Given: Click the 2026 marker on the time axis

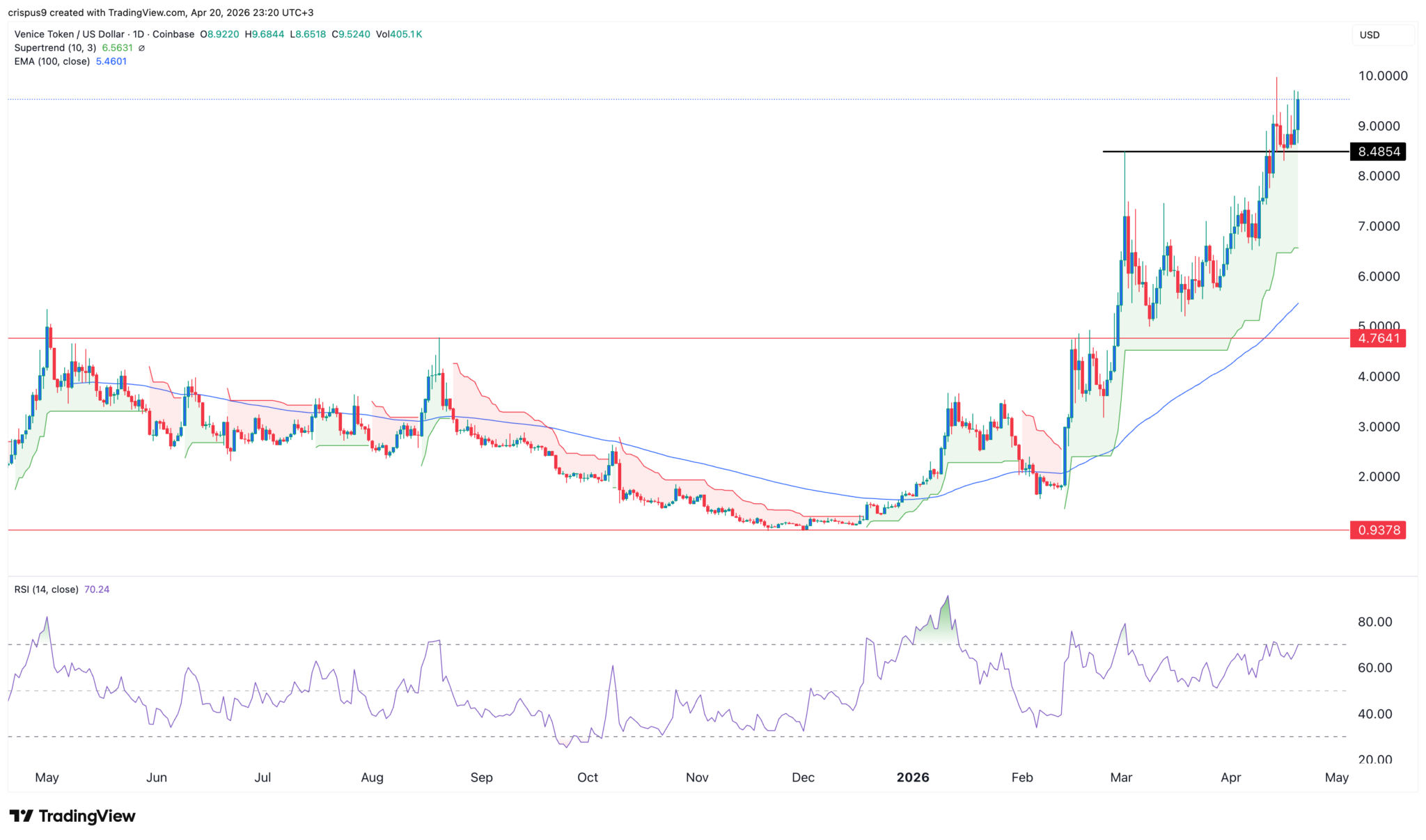Looking at the screenshot, I should pyautogui.click(x=914, y=777).
